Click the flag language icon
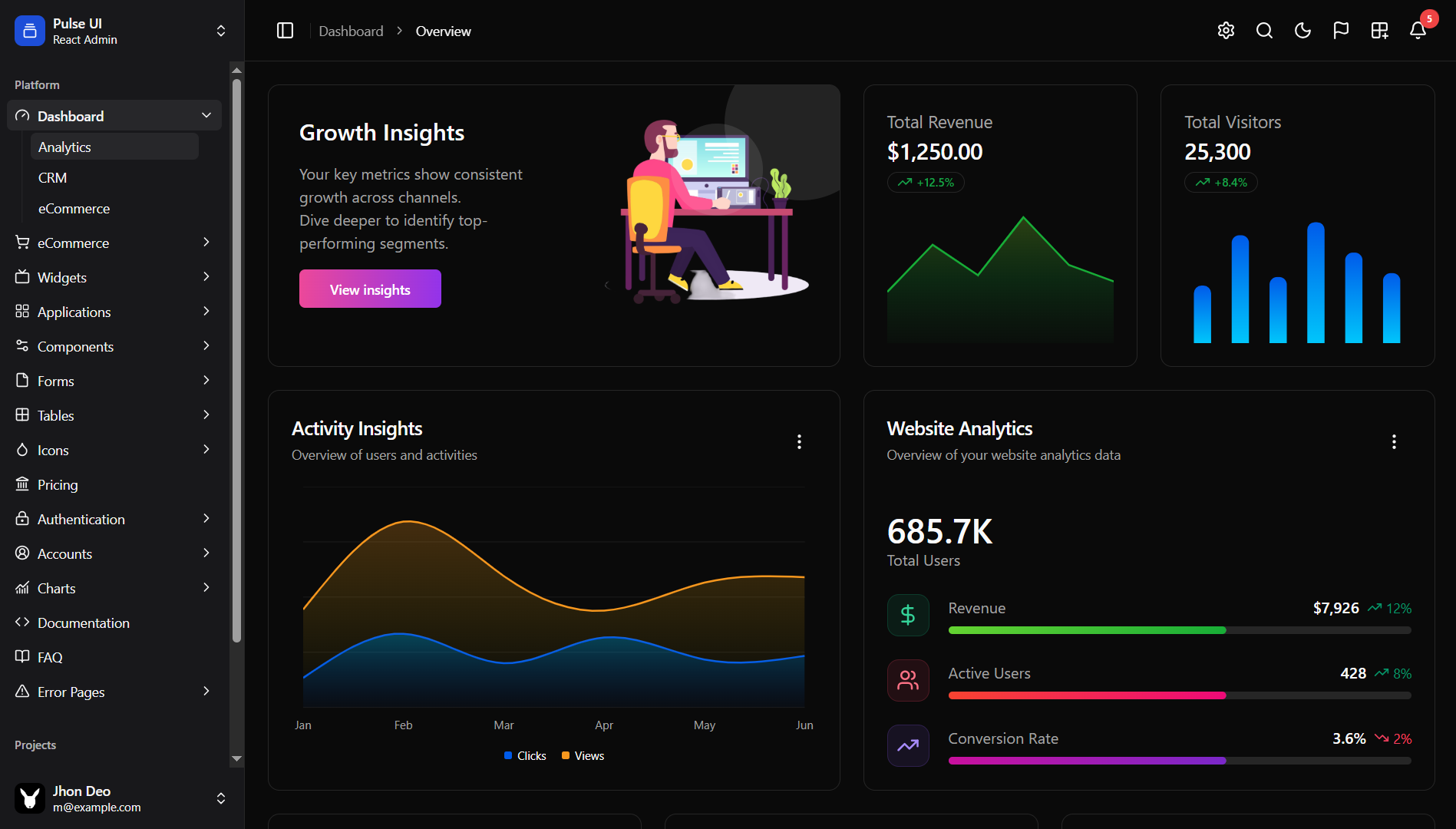The width and height of the screenshot is (1456, 829). 1341,31
